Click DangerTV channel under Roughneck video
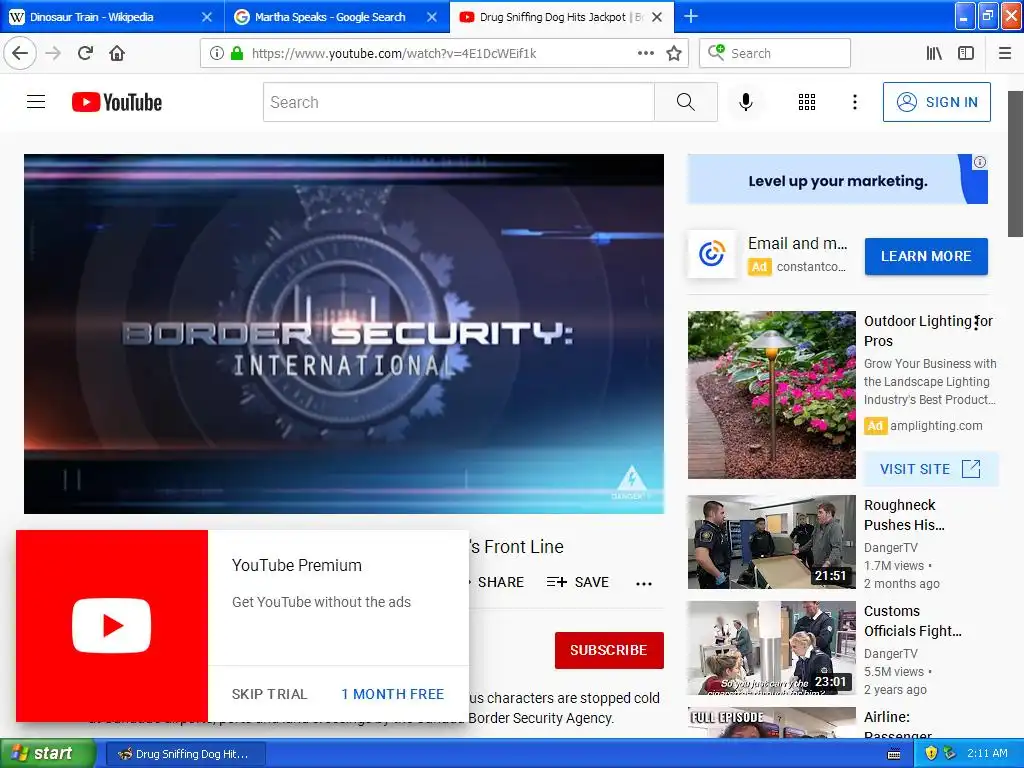The width and height of the screenshot is (1024, 768). (x=891, y=547)
